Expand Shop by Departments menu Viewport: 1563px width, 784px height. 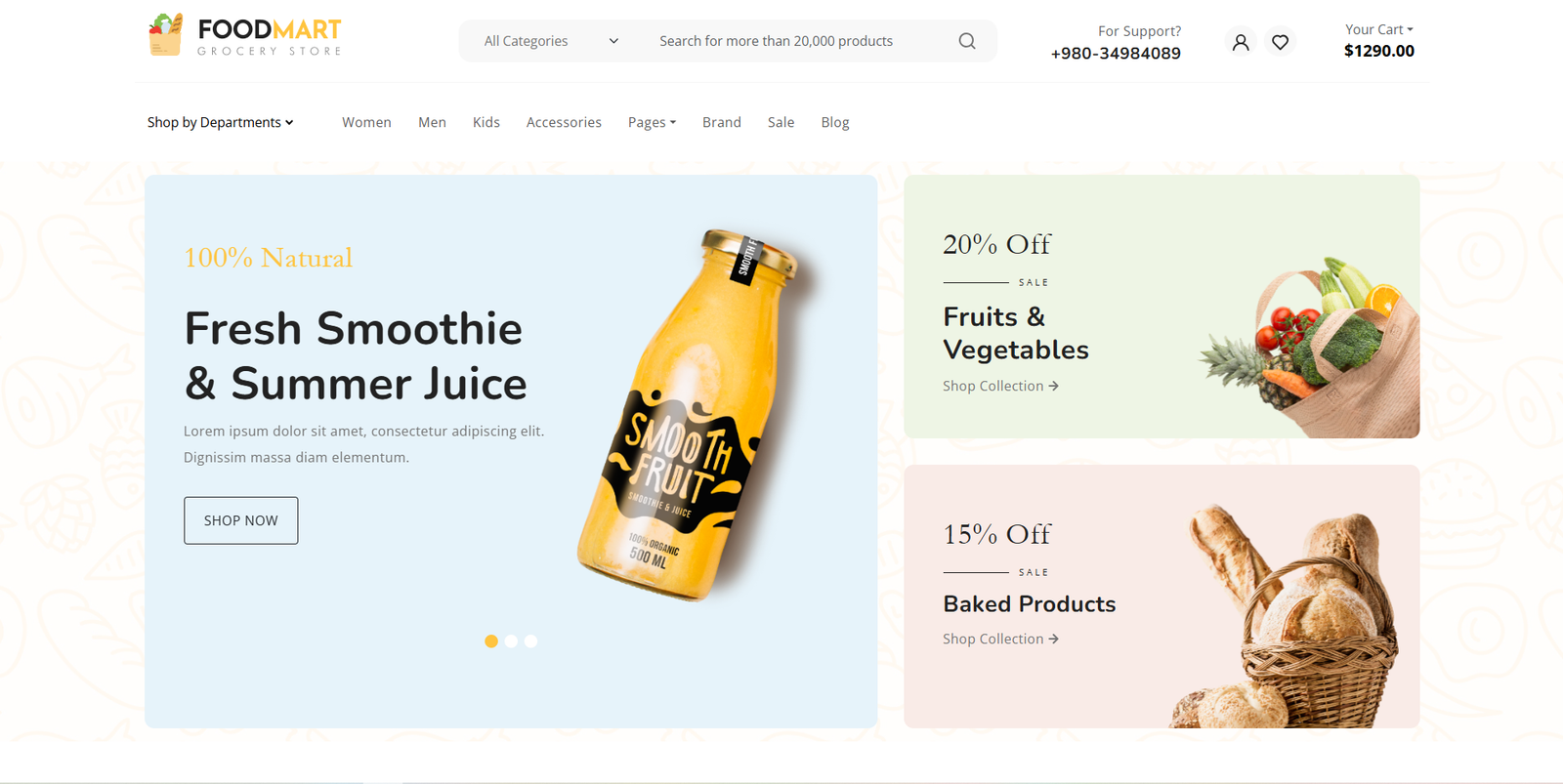tap(220, 122)
